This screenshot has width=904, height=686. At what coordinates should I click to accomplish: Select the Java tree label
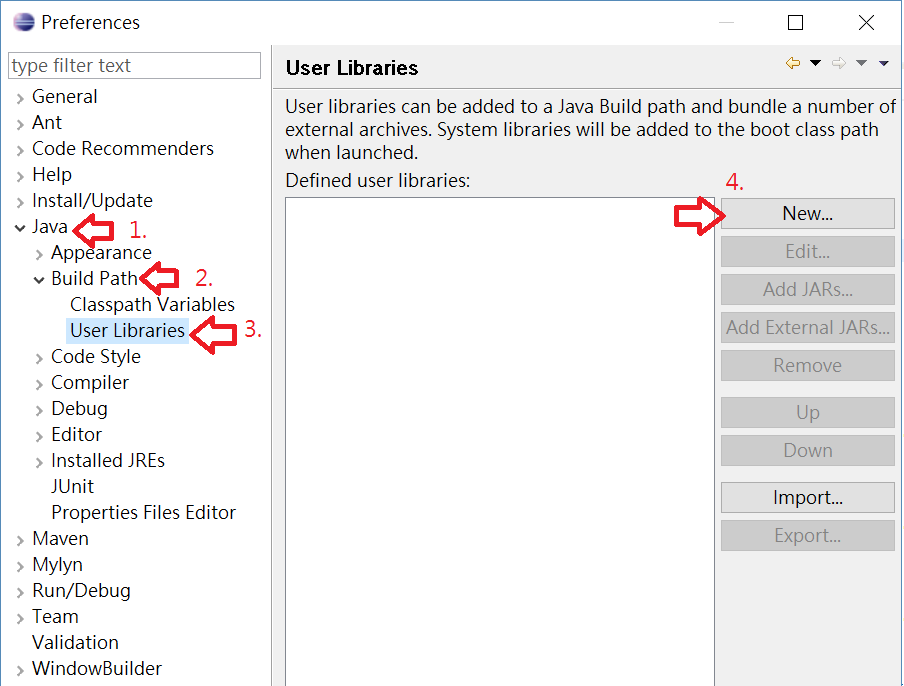pyautogui.click(x=50, y=227)
